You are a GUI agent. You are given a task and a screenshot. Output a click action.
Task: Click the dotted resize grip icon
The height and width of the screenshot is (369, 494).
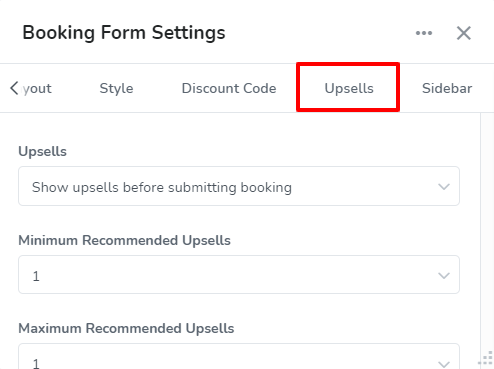486,359
